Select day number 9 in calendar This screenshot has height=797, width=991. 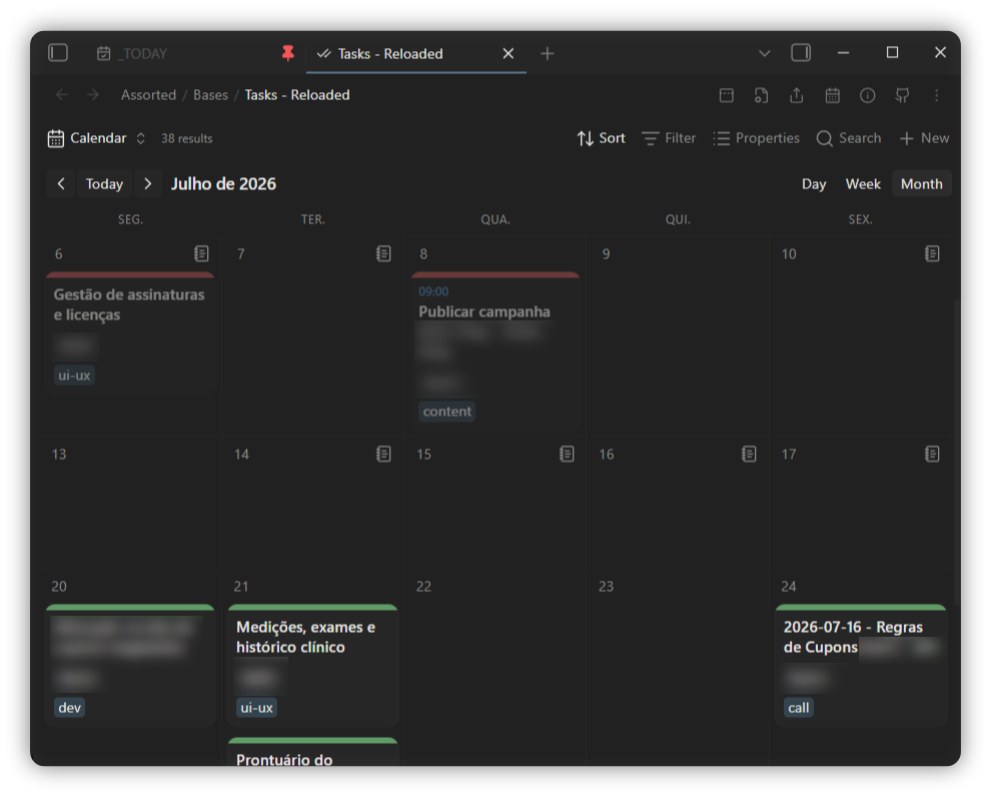pos(606,254)
